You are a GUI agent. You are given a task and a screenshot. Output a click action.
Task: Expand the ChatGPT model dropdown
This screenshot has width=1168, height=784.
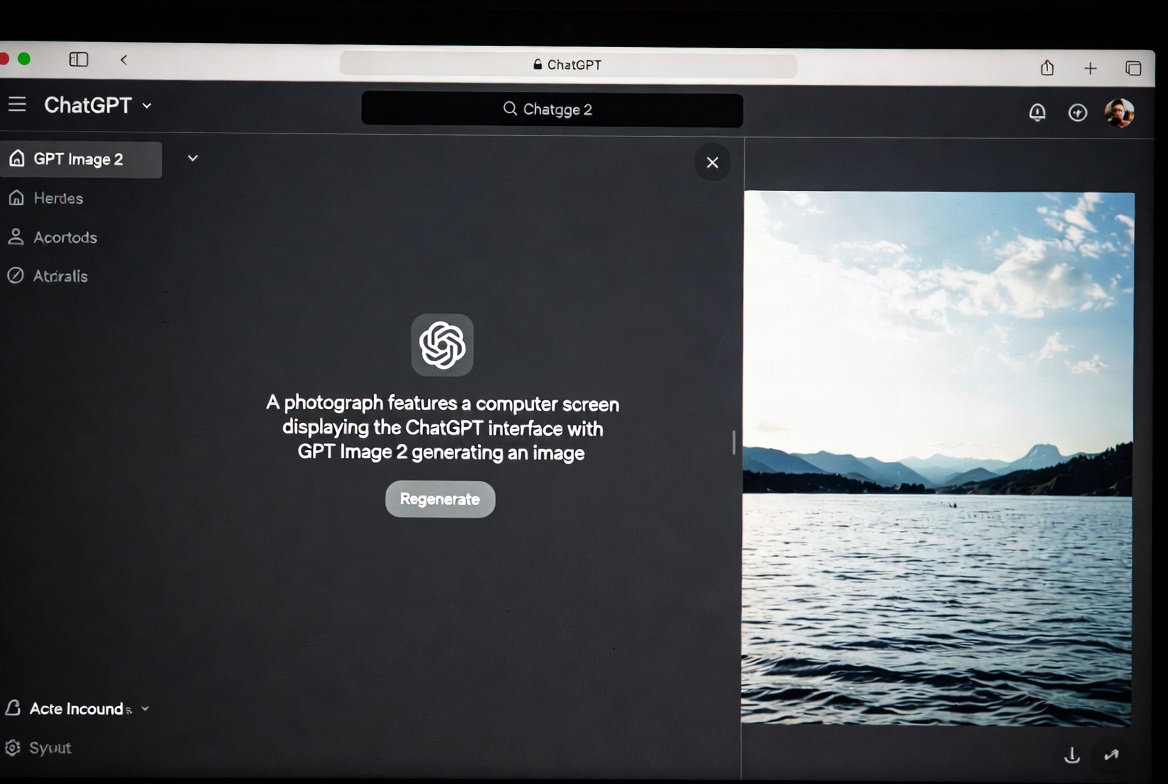click(x=147, y=106)
